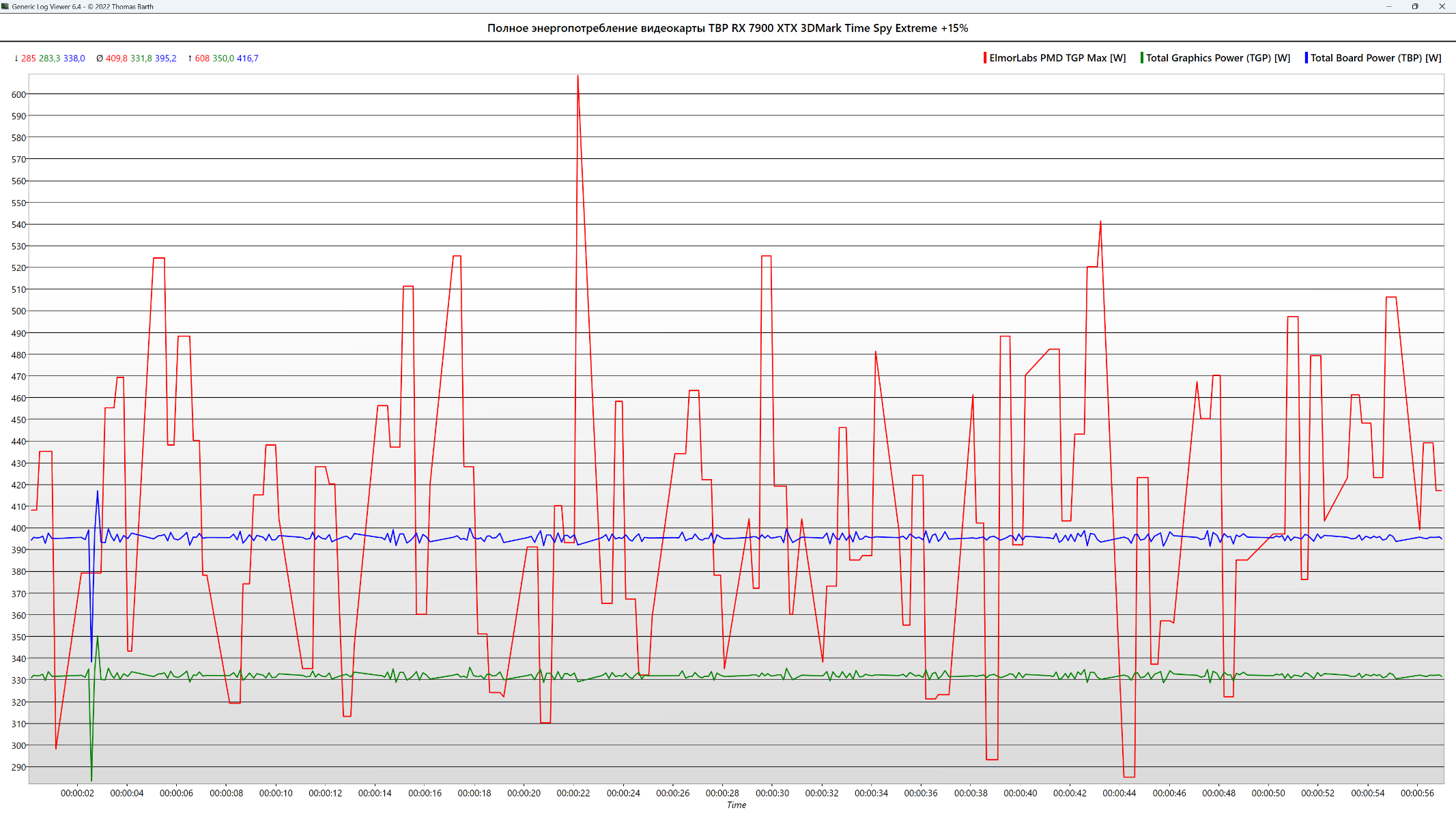Click the red ElmorLabs legend color marker
This screenshot has width=1456, height=819.
click(985, 58)
